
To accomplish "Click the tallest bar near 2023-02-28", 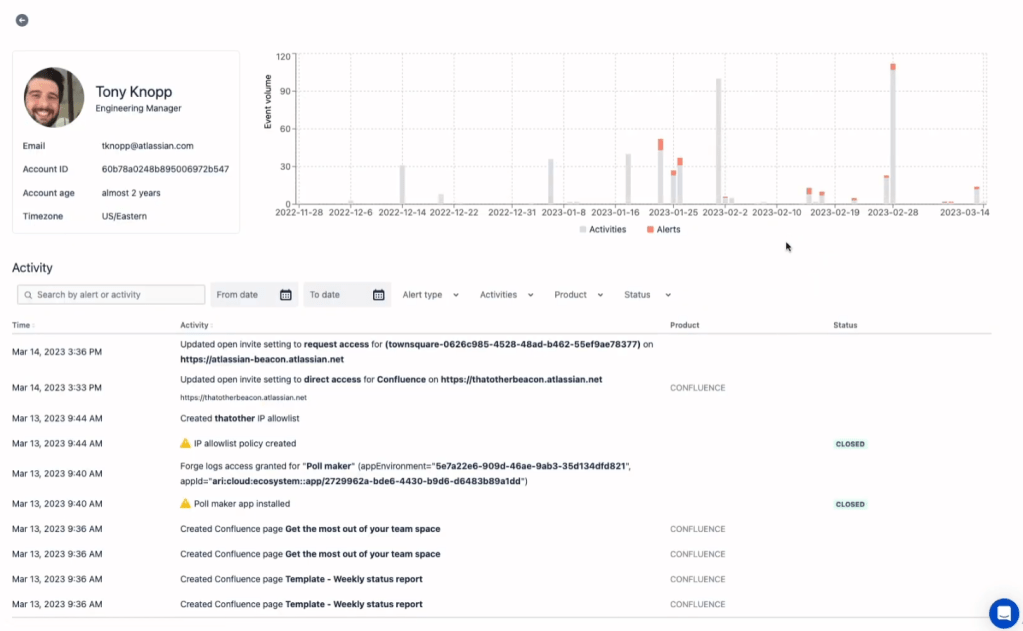I will pyautogui.click(x=892, y=135).
